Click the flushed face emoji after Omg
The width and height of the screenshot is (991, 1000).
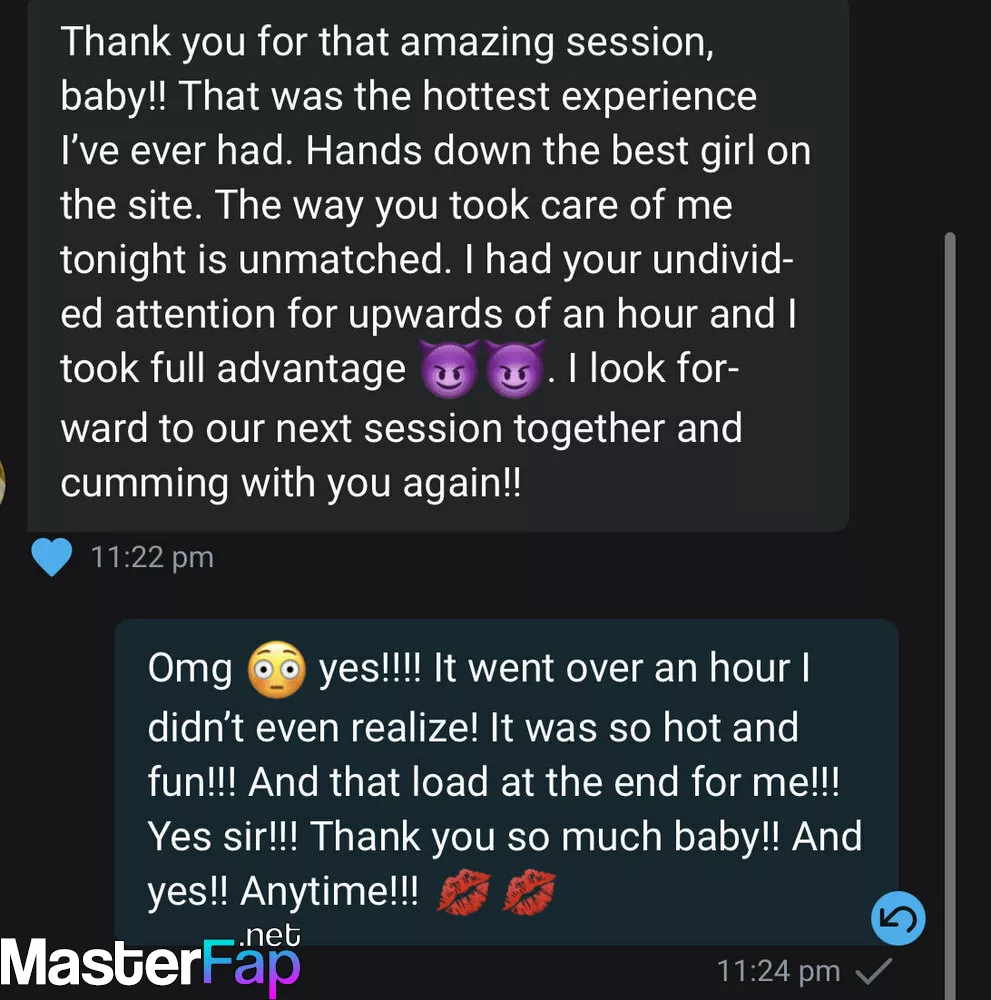pyautogui.click(x=276, y=670)
